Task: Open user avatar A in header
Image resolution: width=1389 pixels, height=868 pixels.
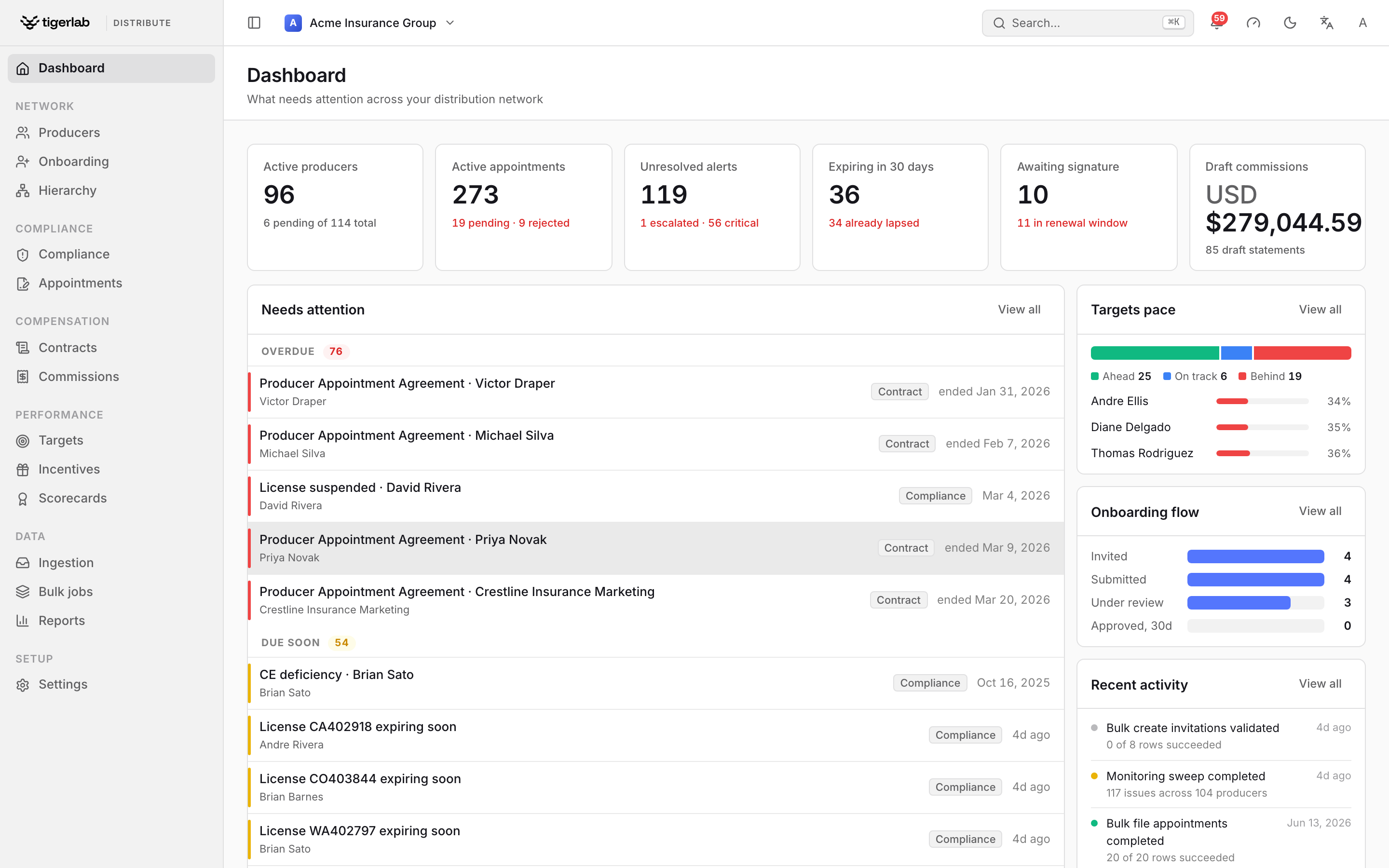Action: click(1362, 23)
